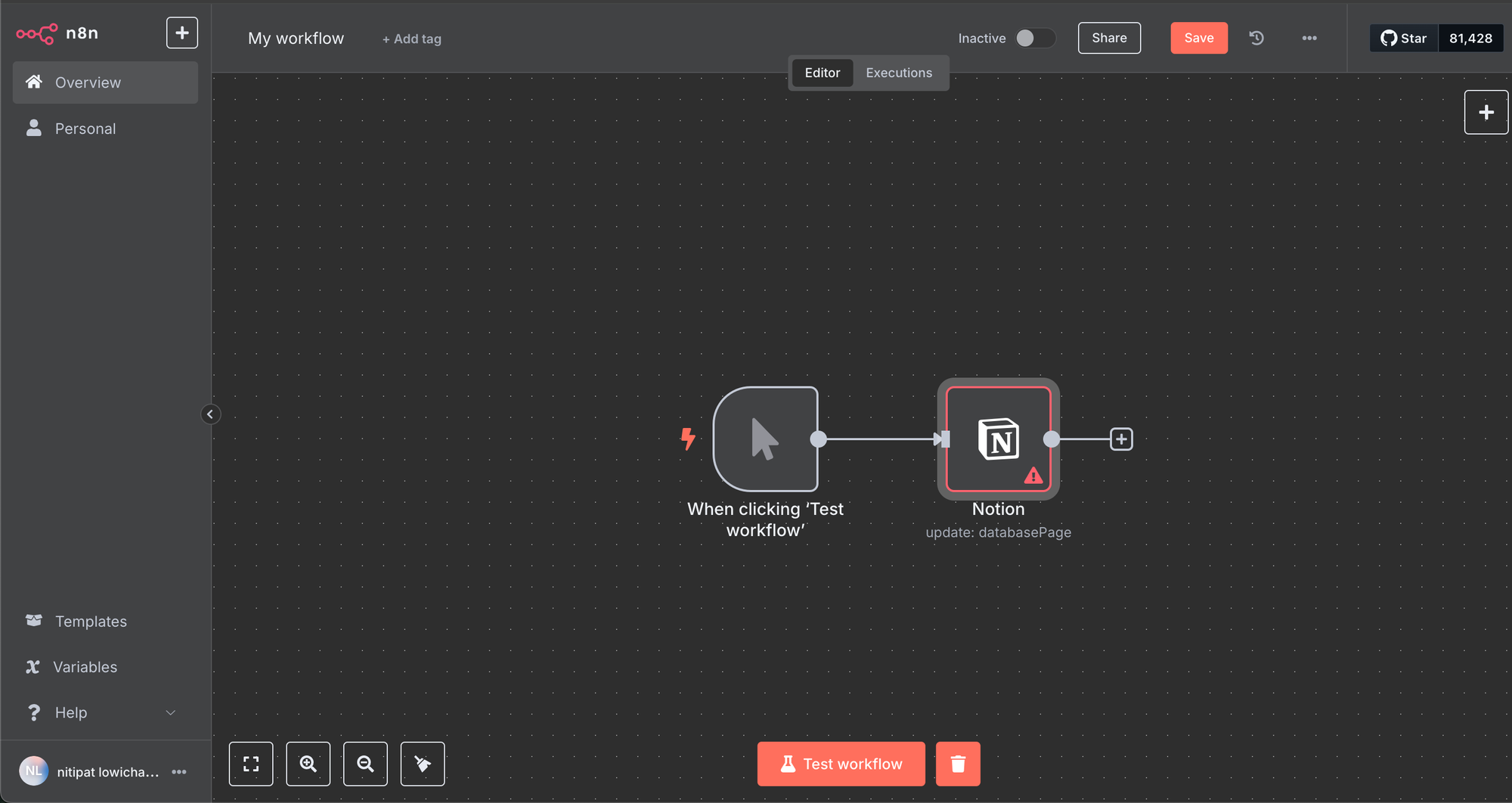
Task: Add a node after Notion
Action: pos(1121,439)
